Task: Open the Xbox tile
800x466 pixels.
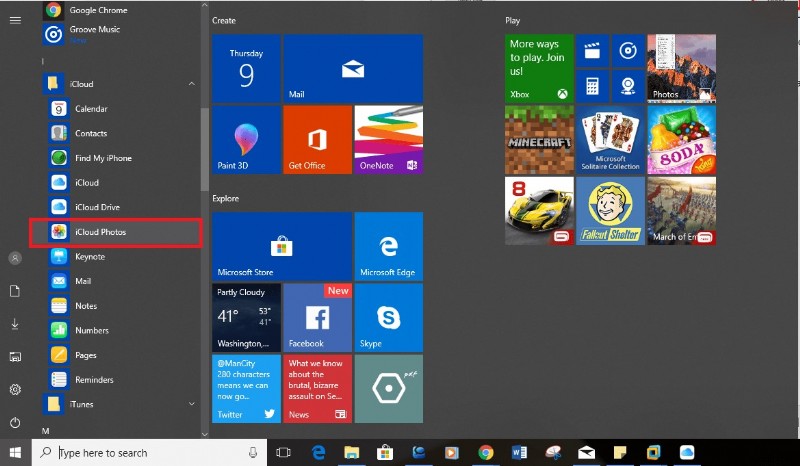Action: 539,68
